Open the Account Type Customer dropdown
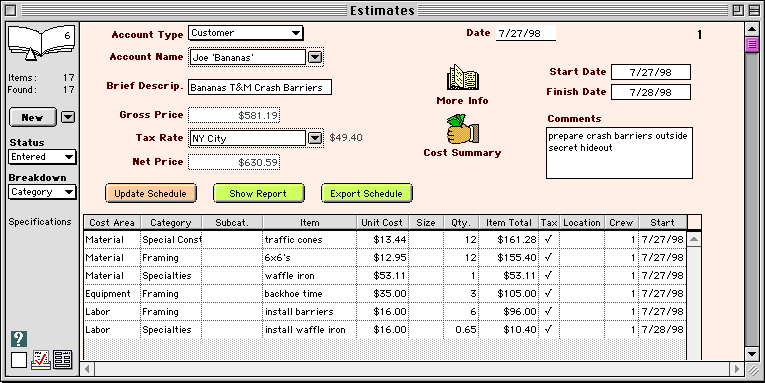765x383 pixels. [245, 33]
